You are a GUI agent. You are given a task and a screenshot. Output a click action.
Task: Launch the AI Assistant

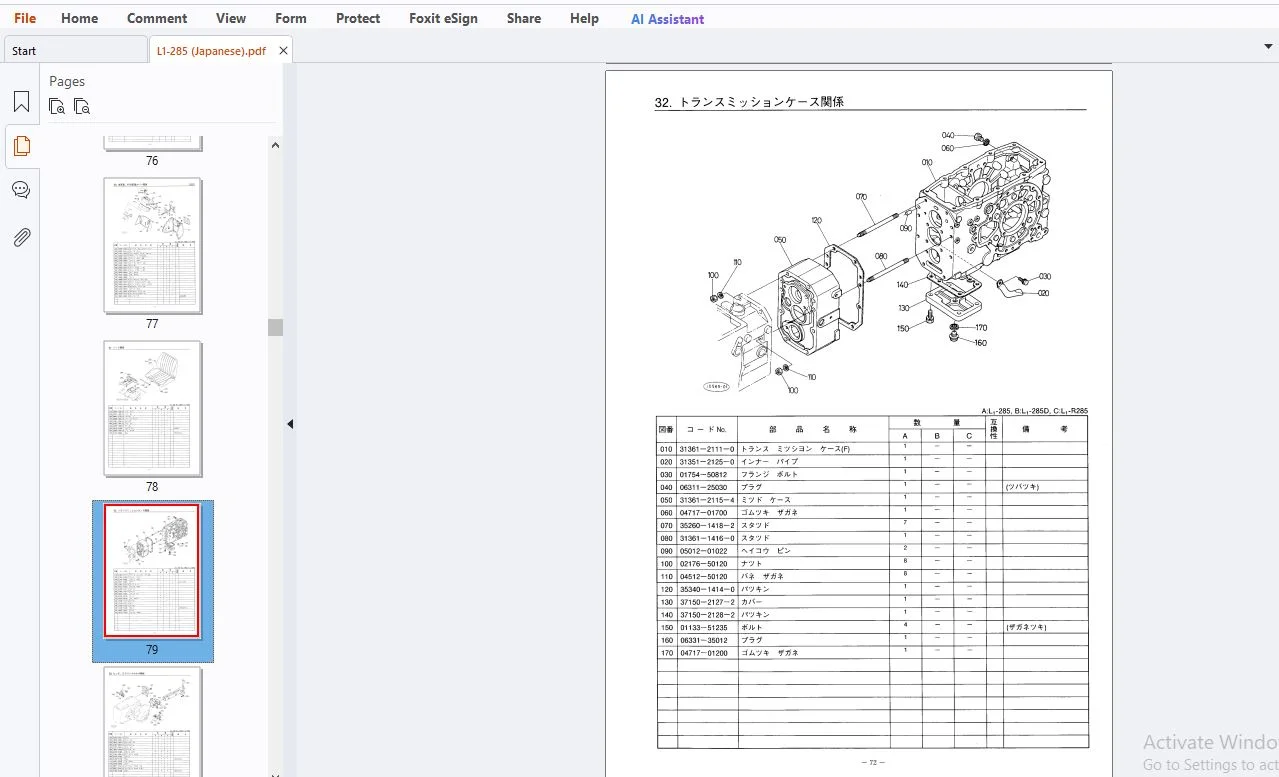point(667,18)
